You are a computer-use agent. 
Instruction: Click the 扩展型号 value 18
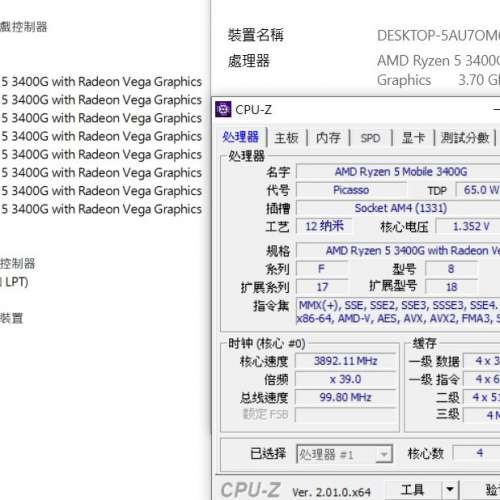pos(451,287)
